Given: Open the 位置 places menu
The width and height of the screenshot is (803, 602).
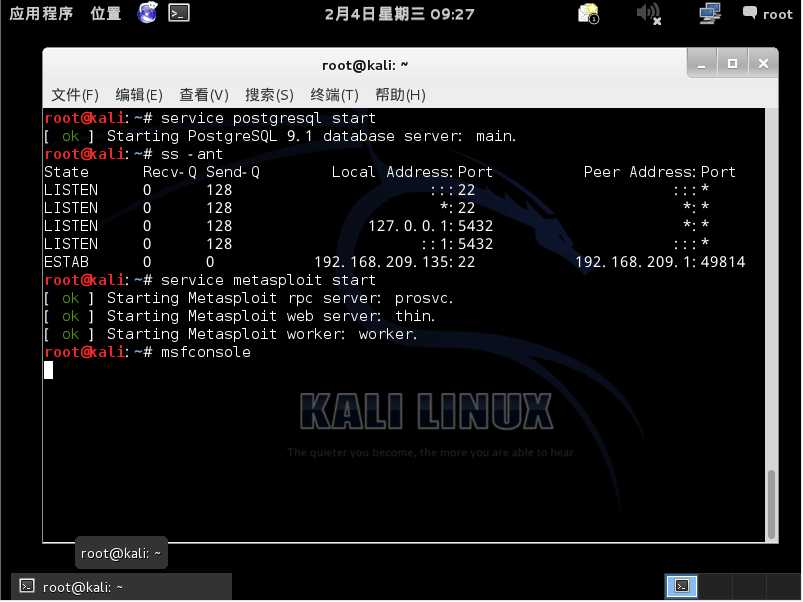Looking at the screenshot, I should [x=105, y=13].
